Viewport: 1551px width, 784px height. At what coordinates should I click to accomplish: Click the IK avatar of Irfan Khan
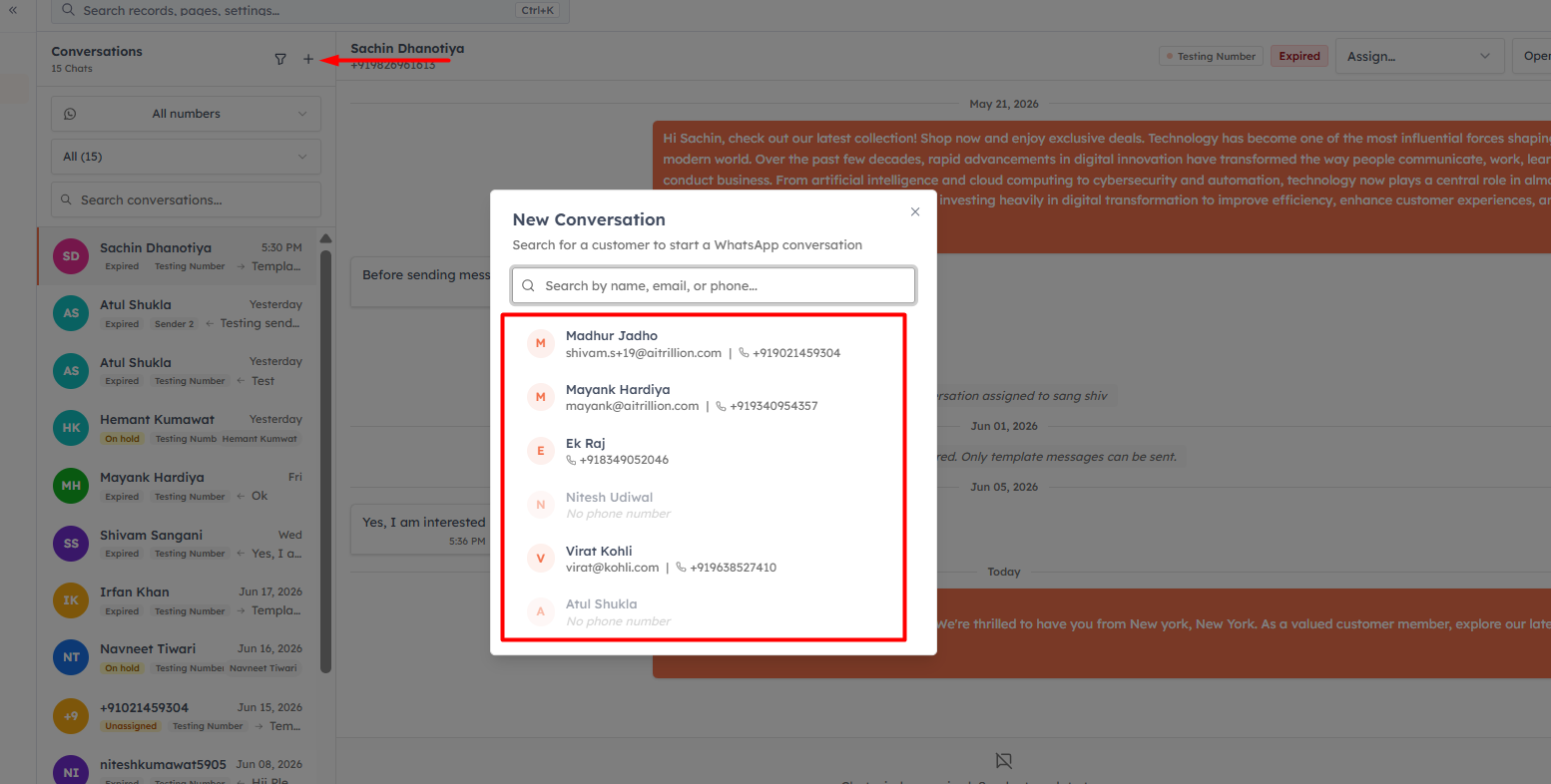point(71,600)
